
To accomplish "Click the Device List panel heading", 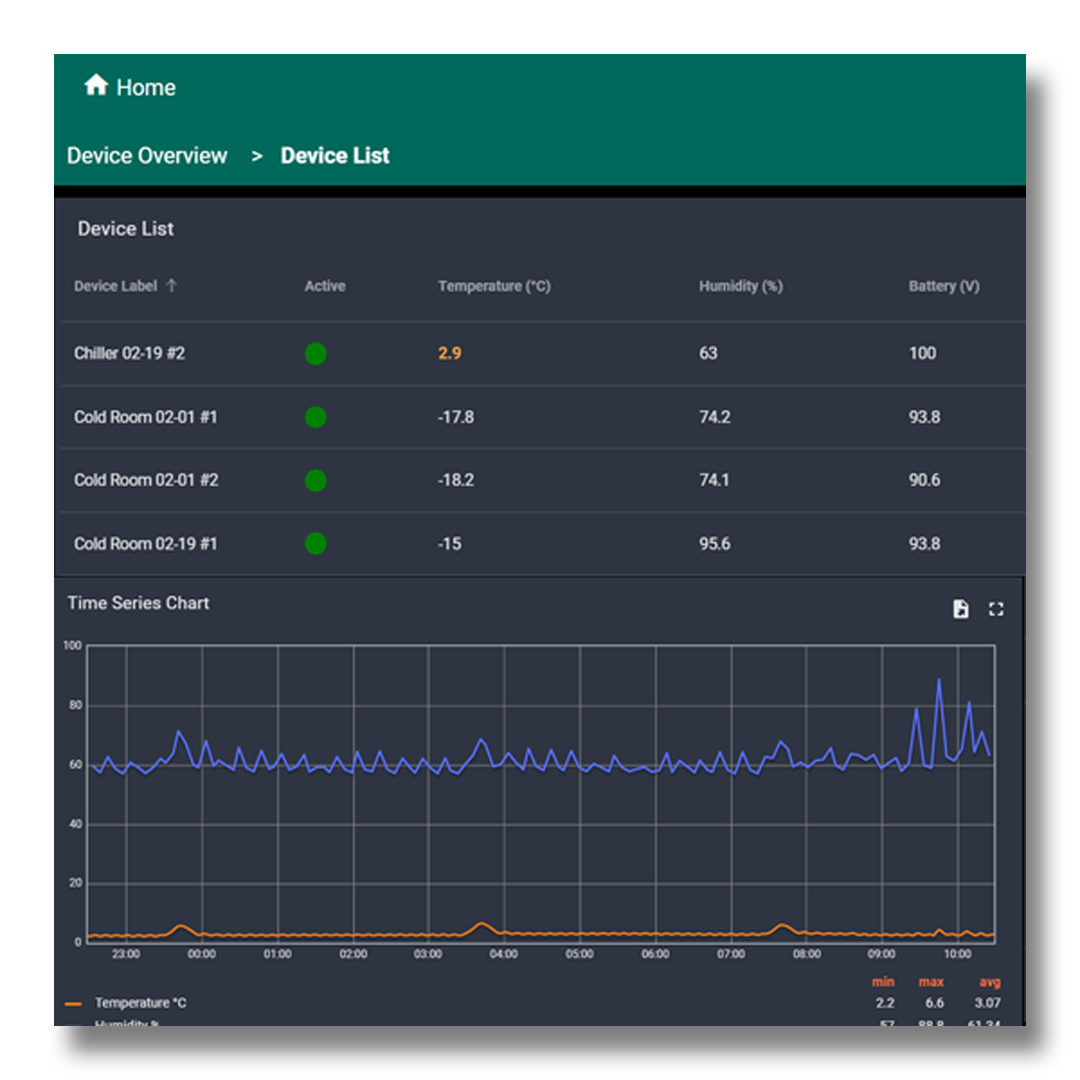I will tap(125, 229).
